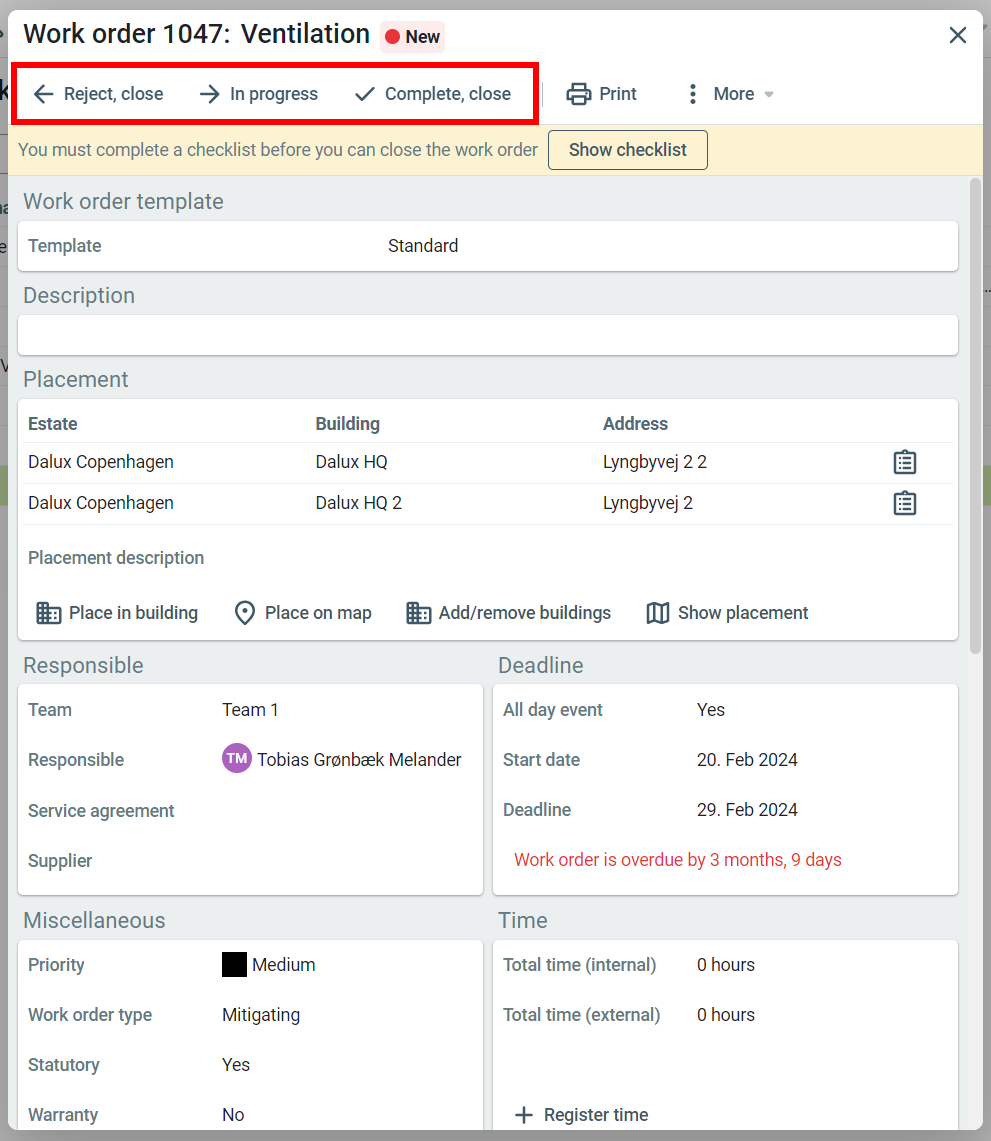Open clipboard icon for Dalux HQ 2 row

point(904,503)
